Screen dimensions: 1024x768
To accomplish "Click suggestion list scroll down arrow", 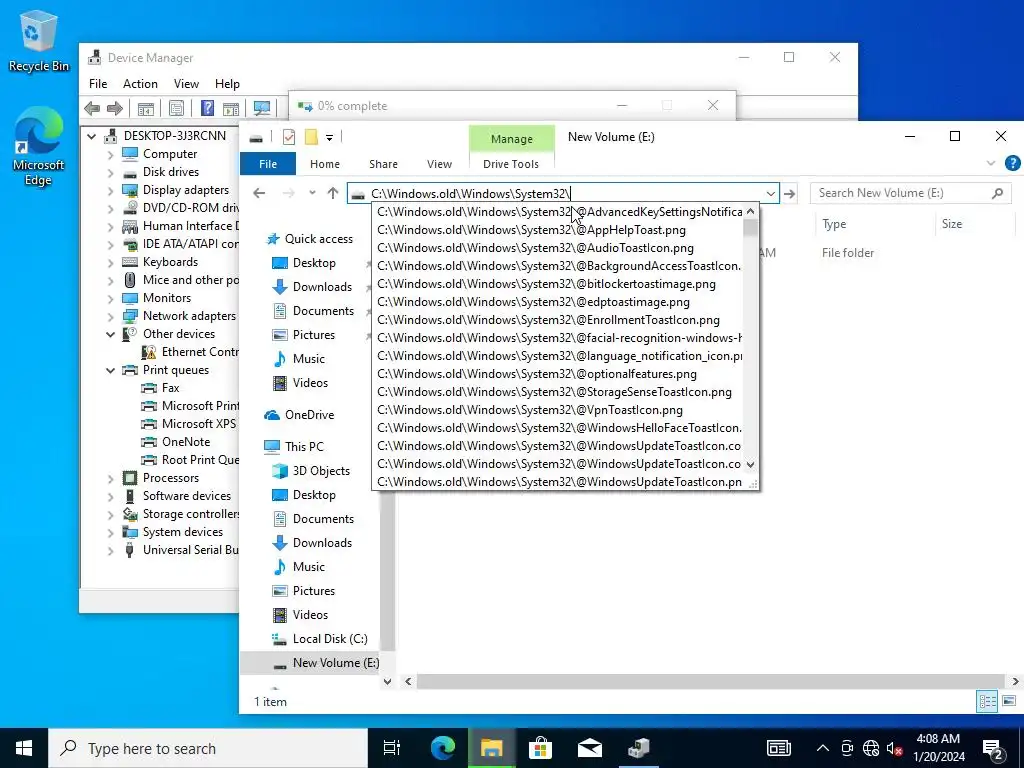I will pyautogui.click(x=750, y=465).
